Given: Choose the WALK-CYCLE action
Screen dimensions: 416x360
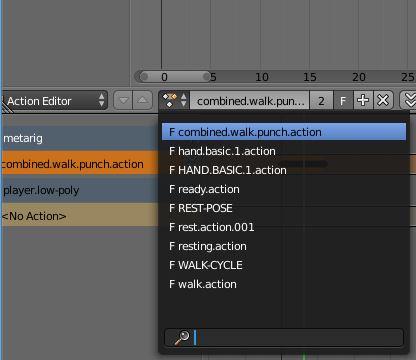Looking at the screenshot, I should click(206, 265).
